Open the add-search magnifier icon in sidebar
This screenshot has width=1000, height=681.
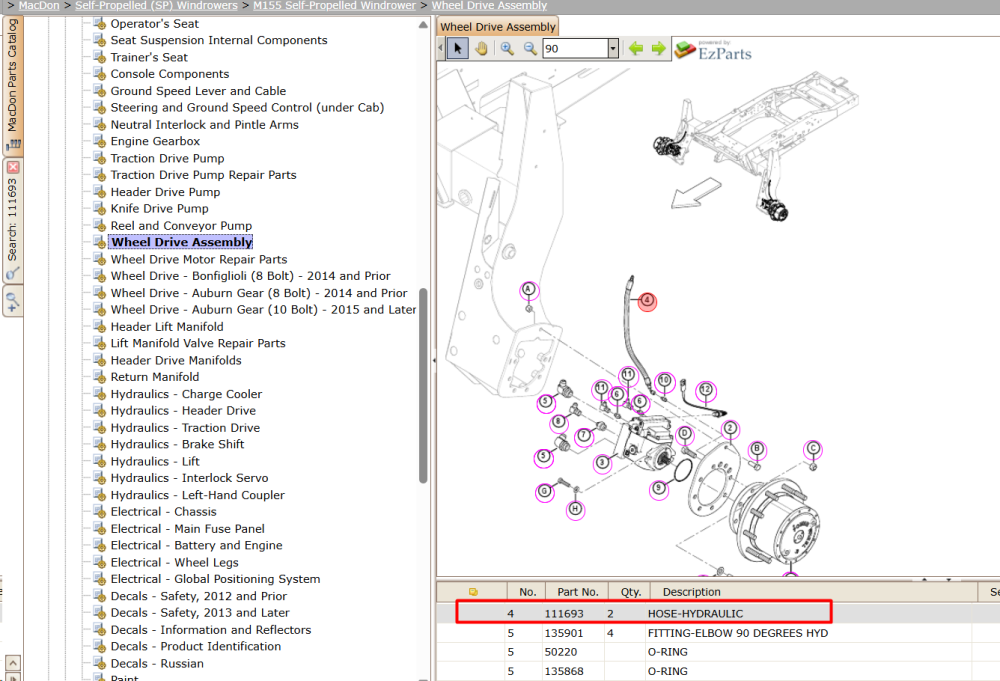point(13,301)
